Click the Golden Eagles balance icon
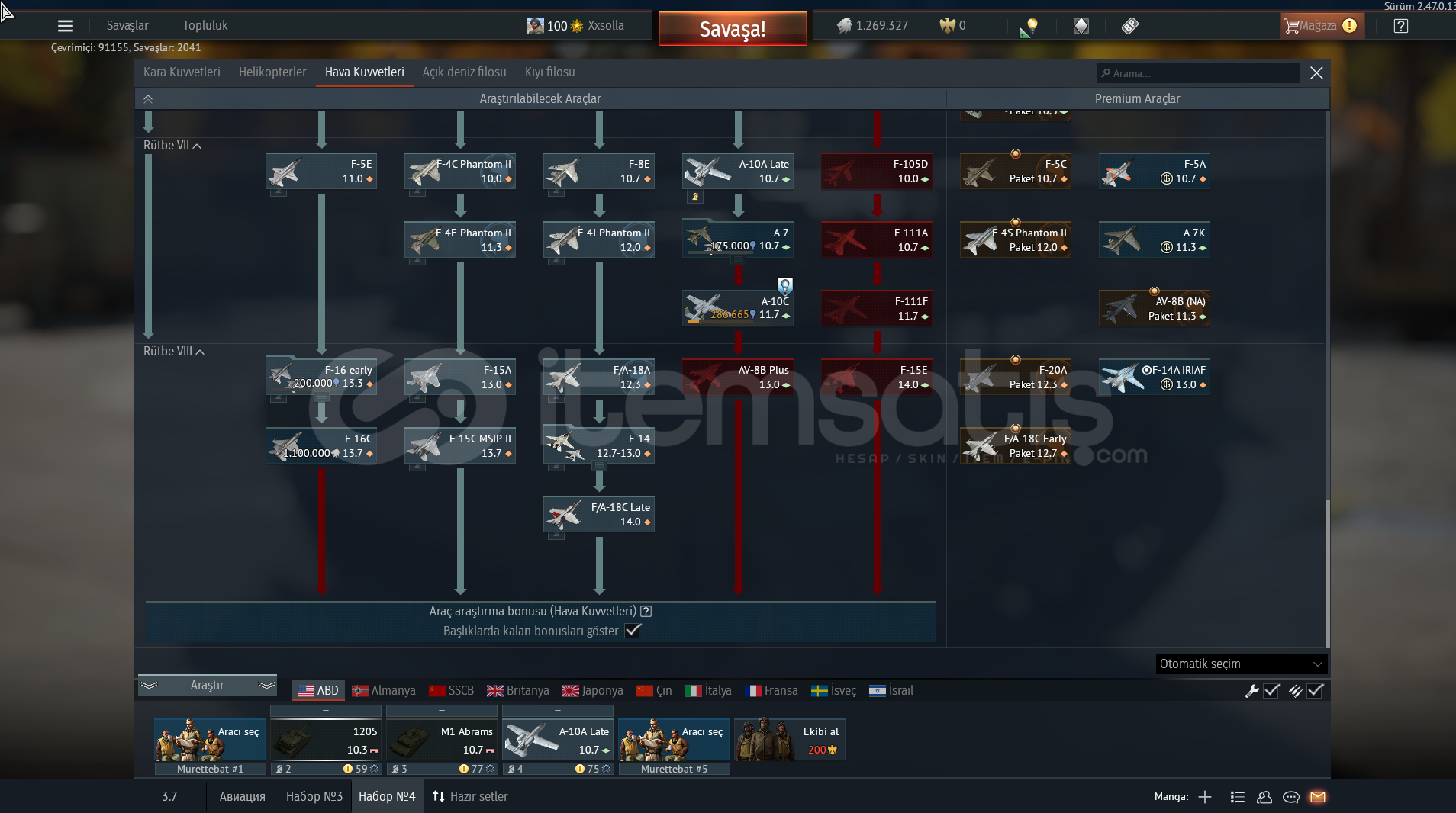 coord(947,26)
